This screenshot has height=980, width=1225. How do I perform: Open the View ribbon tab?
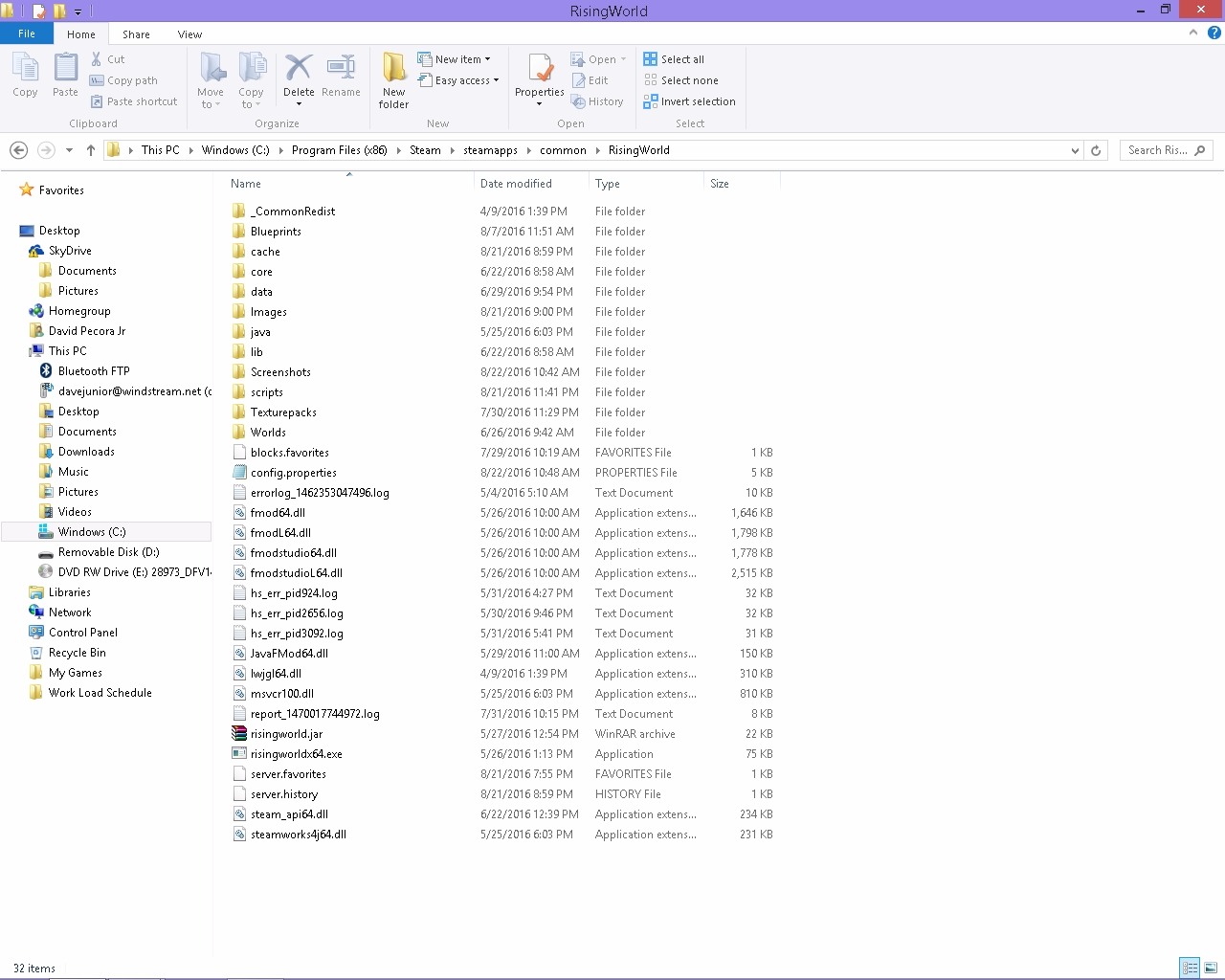pos(189,34)
